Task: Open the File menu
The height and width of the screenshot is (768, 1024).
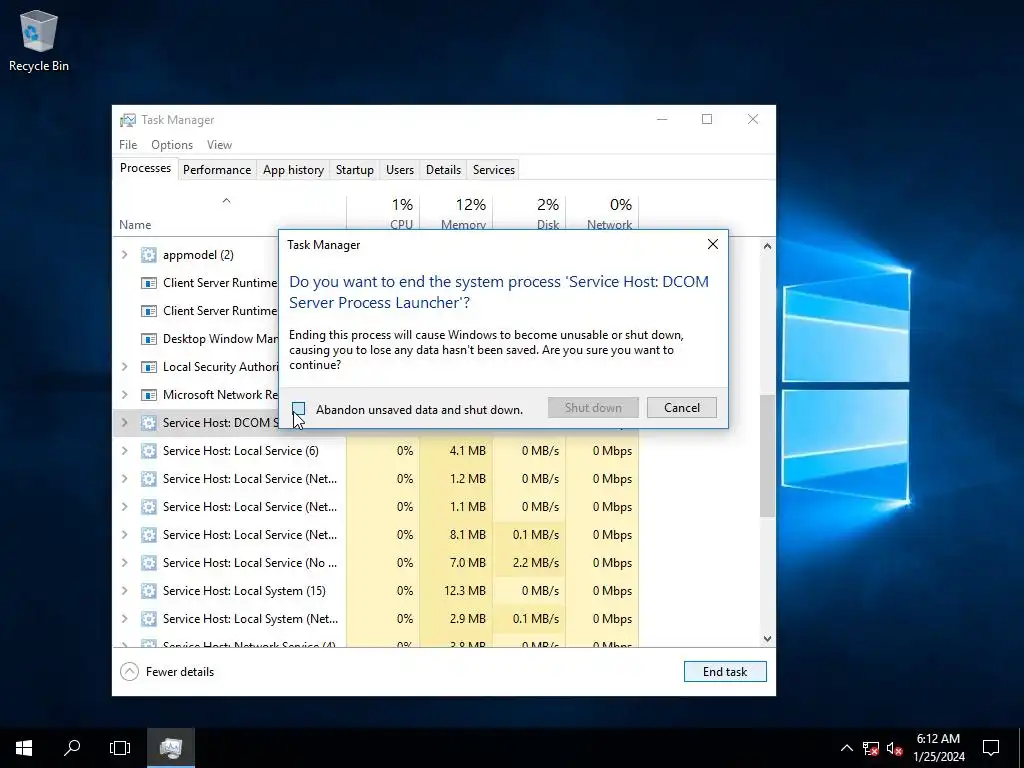Action: coord(128,144)
